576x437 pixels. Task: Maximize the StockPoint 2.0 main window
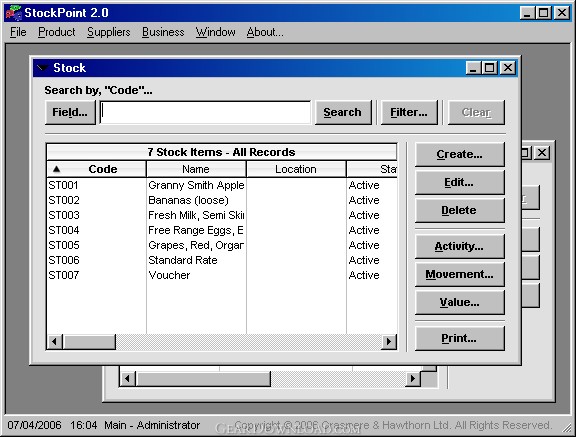pos(543,13)
